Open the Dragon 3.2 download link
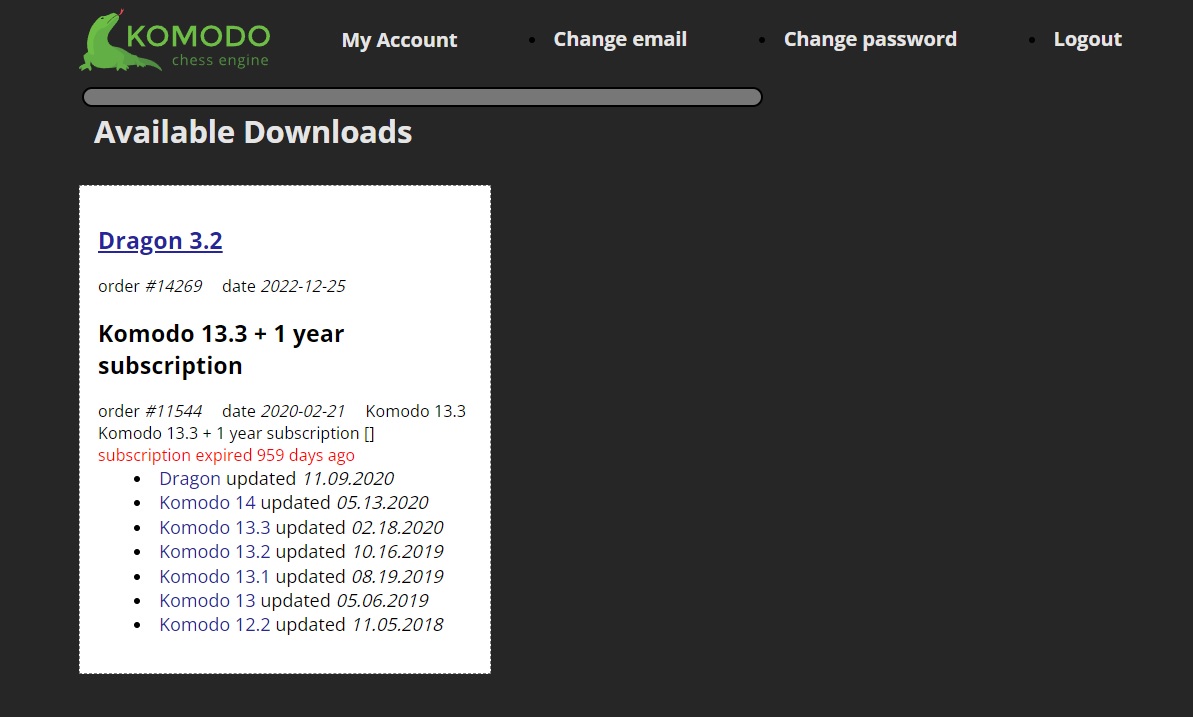The width and height of the screenshot is (1193, 717). click(x=161, y=241)
